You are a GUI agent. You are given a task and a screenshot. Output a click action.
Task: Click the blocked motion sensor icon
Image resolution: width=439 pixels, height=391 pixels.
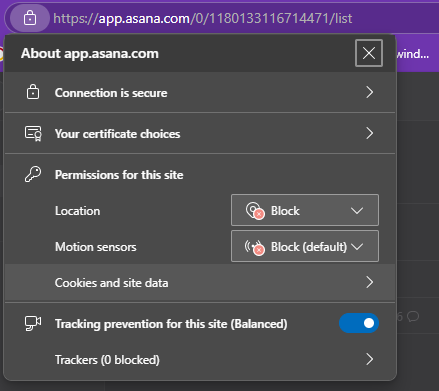[x=255, y=247]
